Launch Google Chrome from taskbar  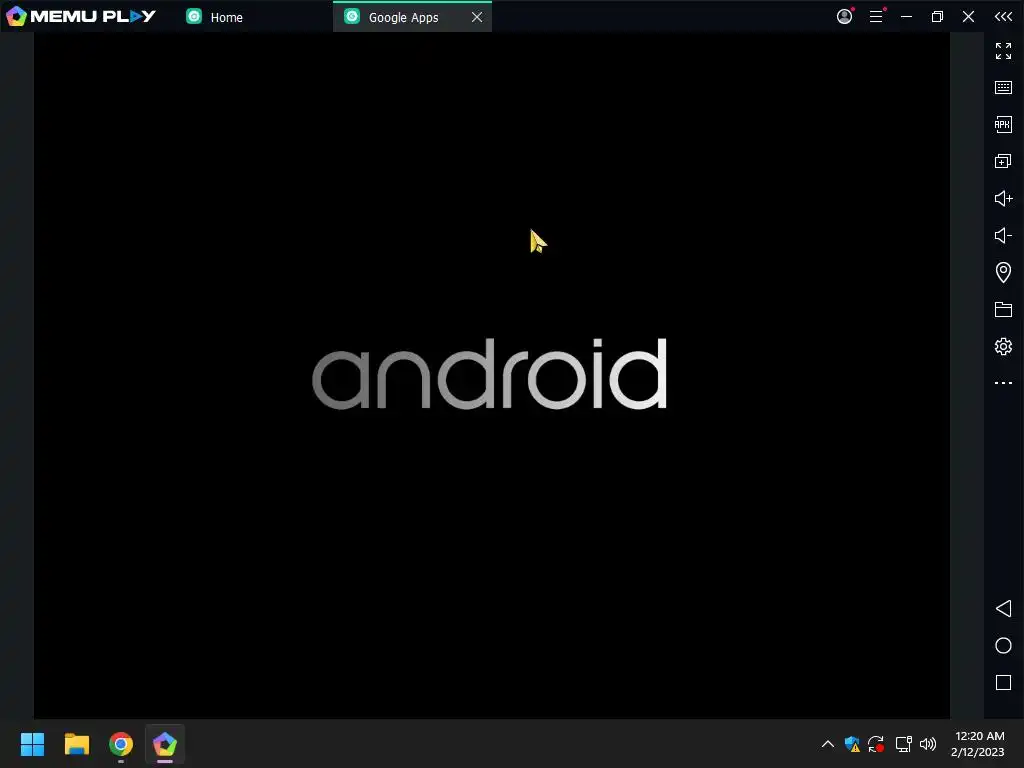[121, 744]
